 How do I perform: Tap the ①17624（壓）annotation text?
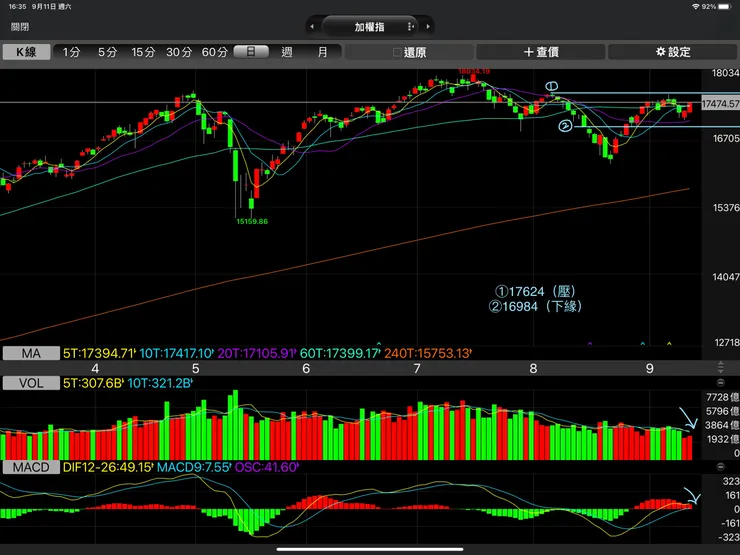(536, 291)
